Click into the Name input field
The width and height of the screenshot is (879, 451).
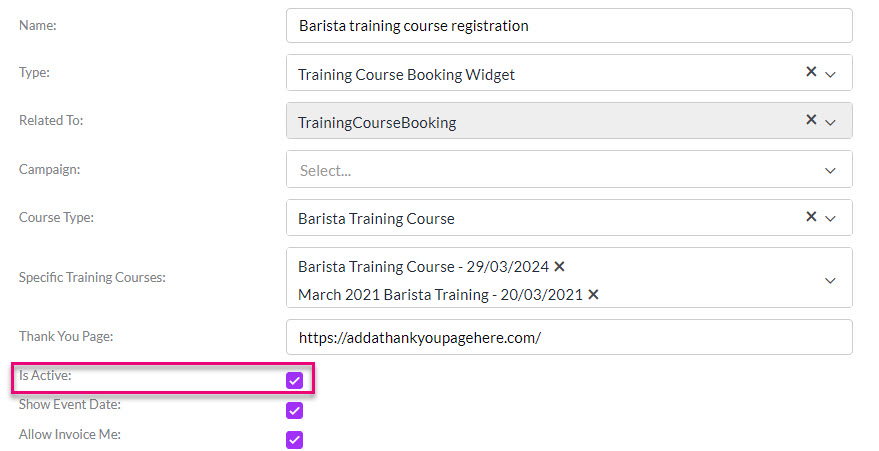569,26
